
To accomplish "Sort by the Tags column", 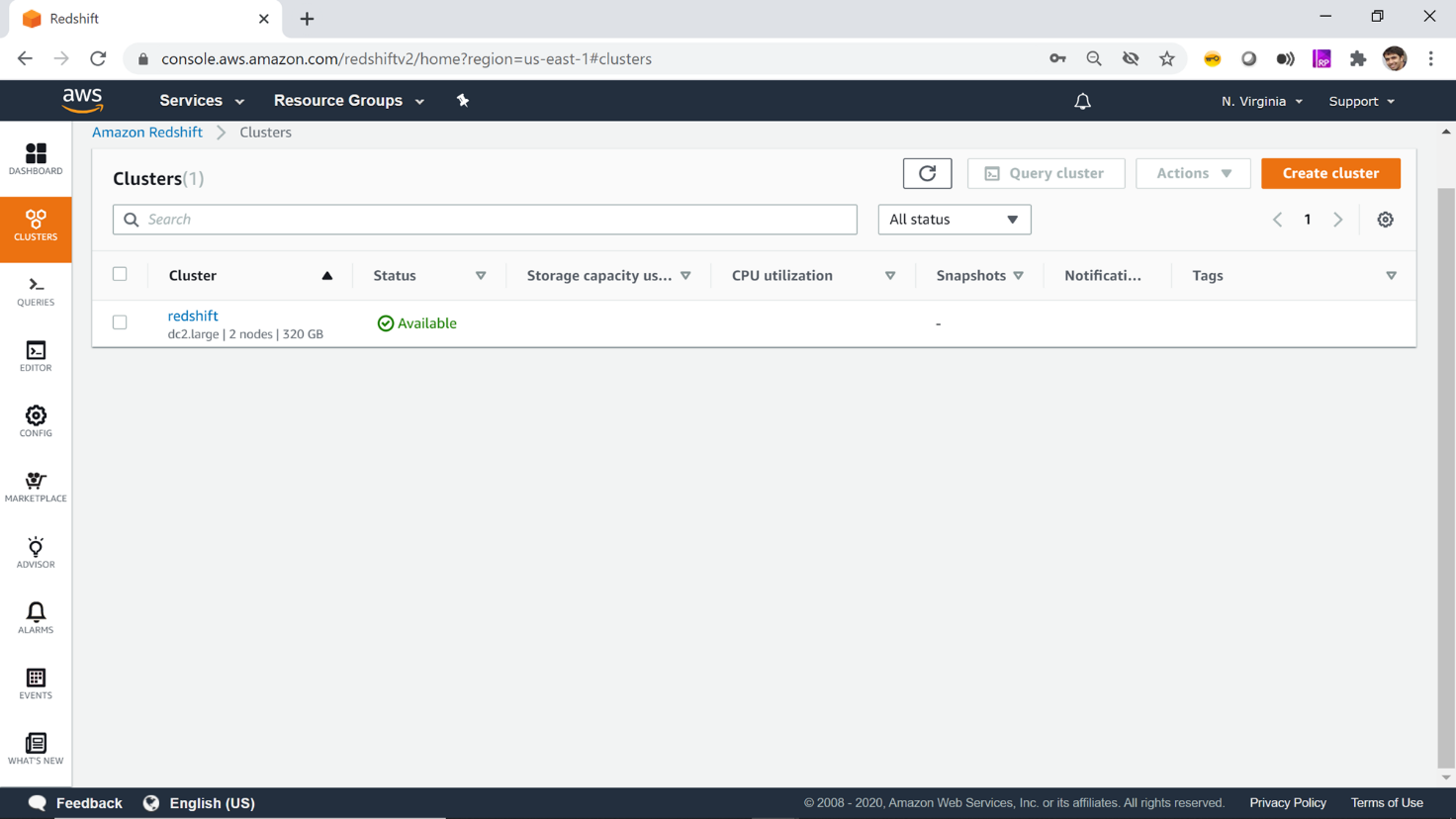I will 1392,276.
